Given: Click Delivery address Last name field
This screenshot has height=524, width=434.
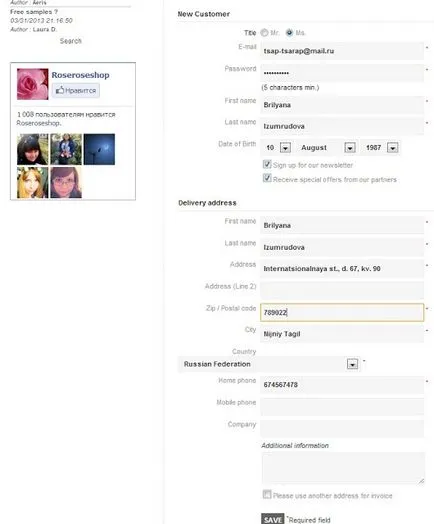Looking at the screenshot, I should [x=342, y=247].
